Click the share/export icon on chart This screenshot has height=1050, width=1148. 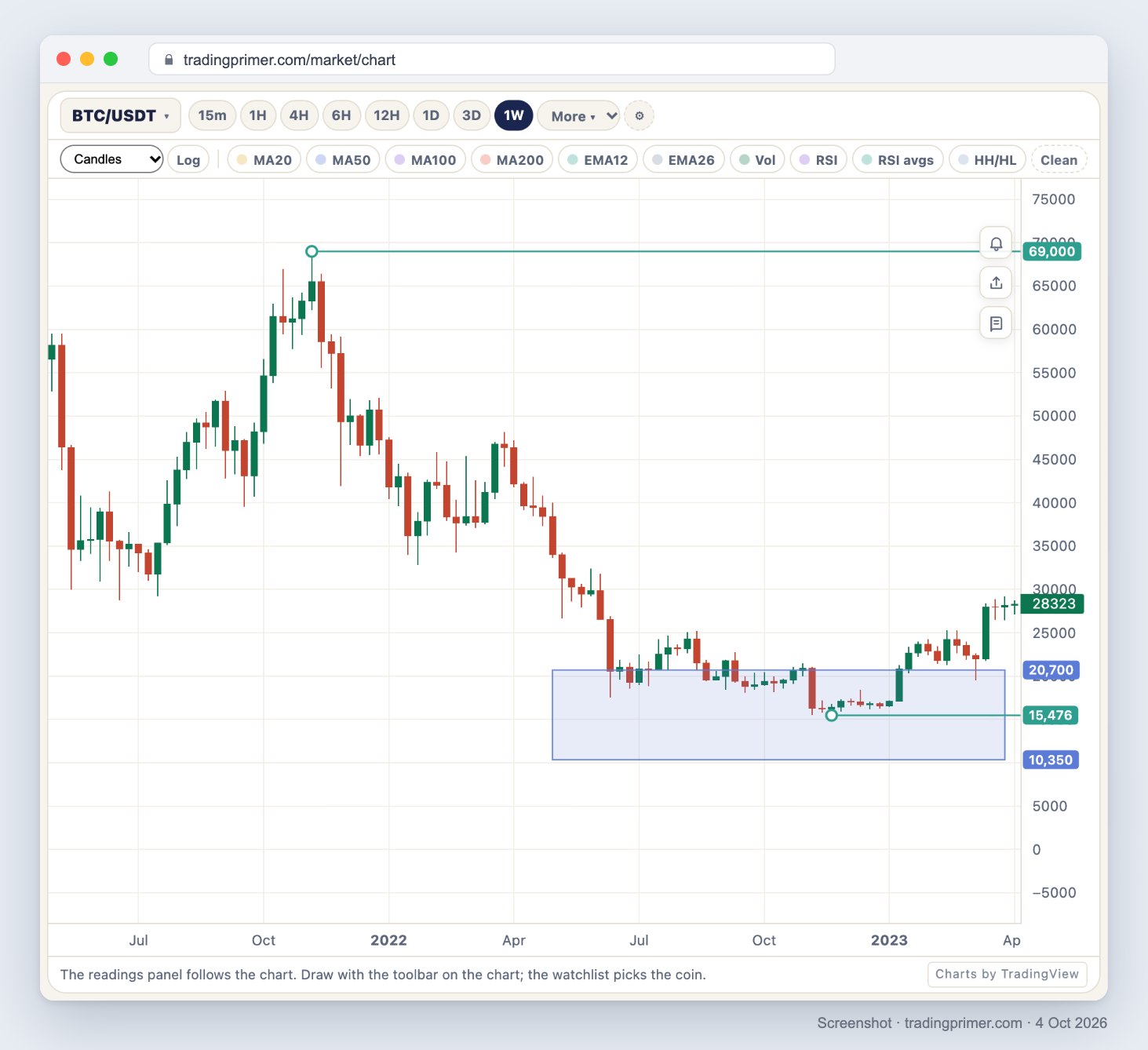tap(996, 283)
